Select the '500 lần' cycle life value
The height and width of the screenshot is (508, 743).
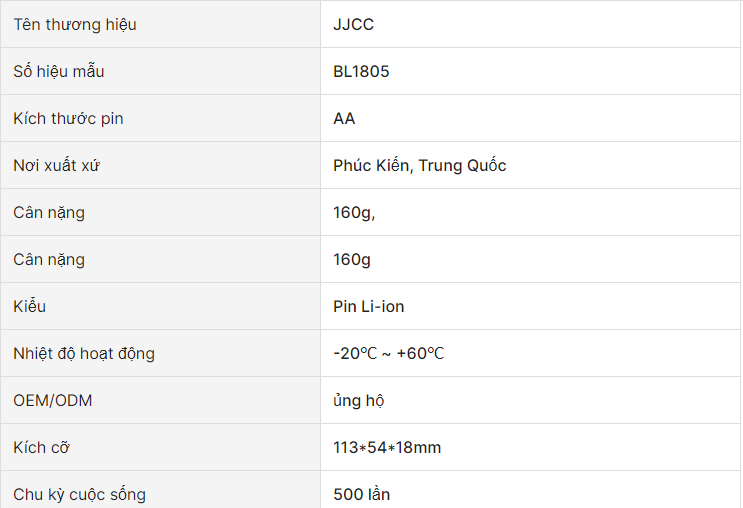click(x=362, y=494)
